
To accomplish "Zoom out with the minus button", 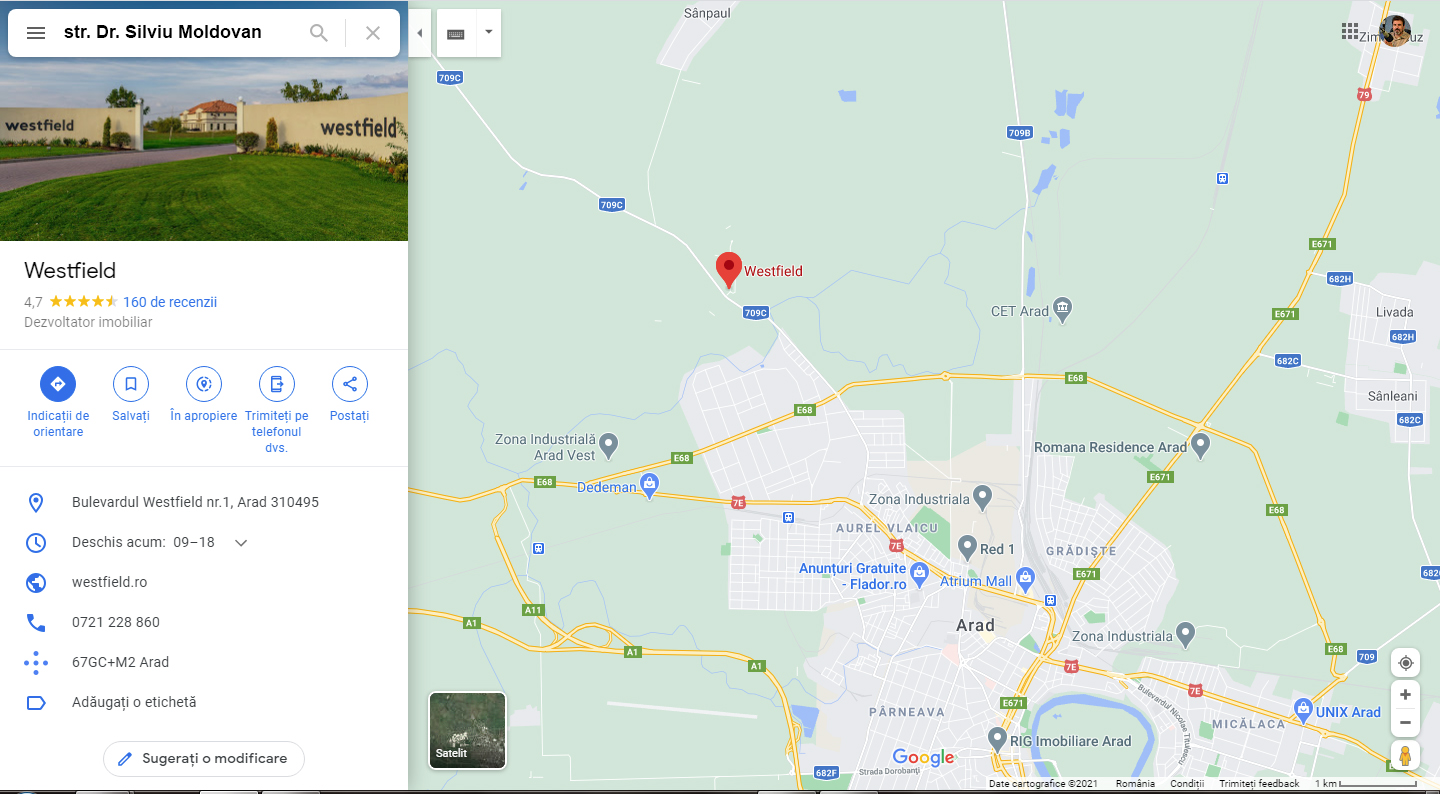I will click(1406, 722).
